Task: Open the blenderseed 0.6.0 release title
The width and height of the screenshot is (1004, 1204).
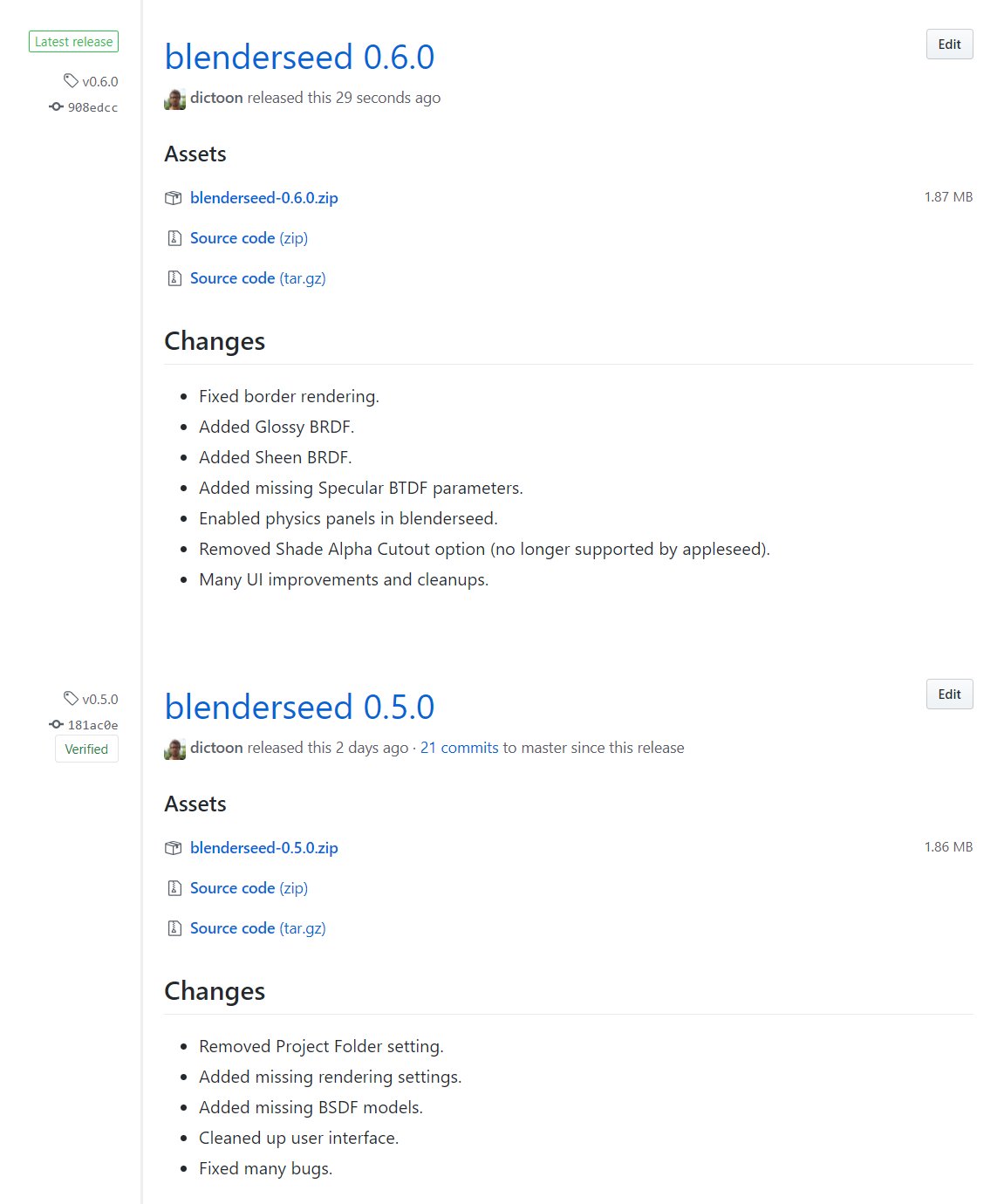Action: coord(300,57)
